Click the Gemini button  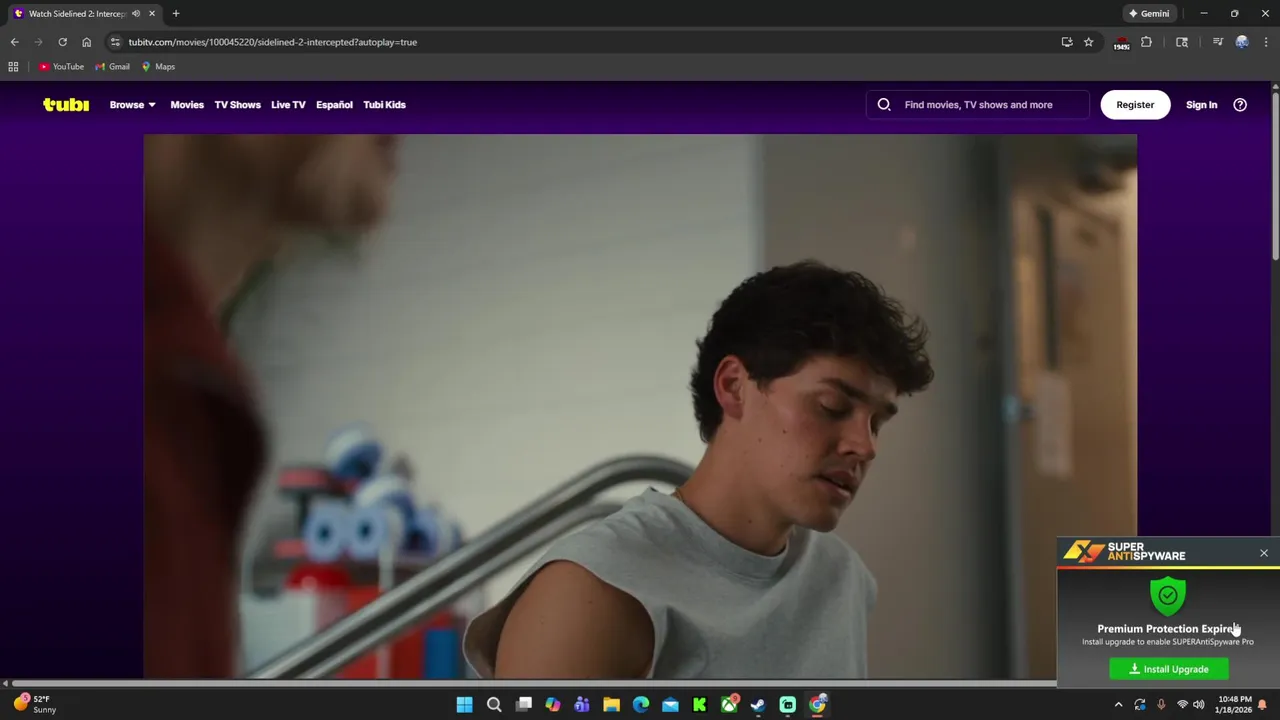pyautogui.click(x=1149, y=13)
